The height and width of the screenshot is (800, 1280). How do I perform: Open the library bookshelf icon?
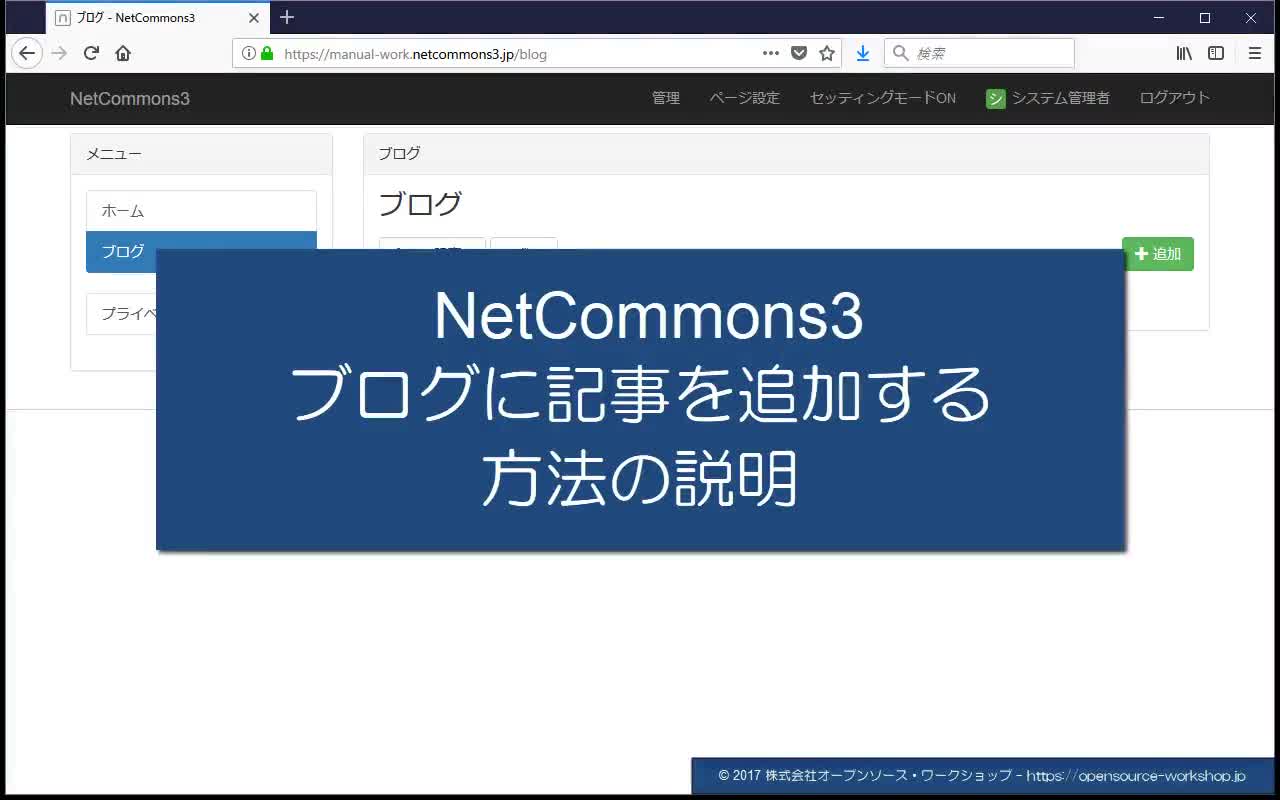[x=1184, y=53]
